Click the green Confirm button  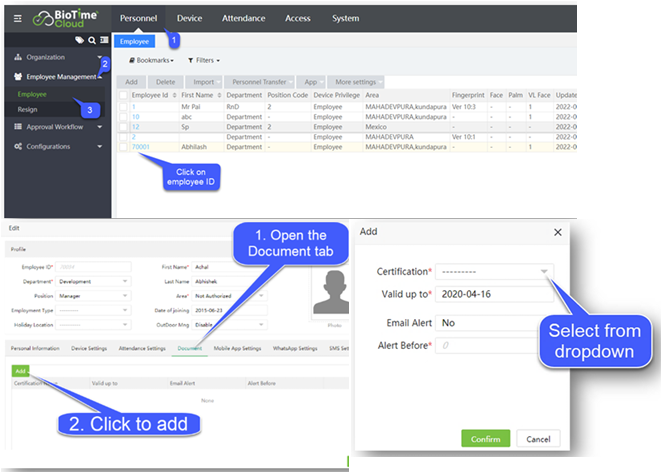485,439
